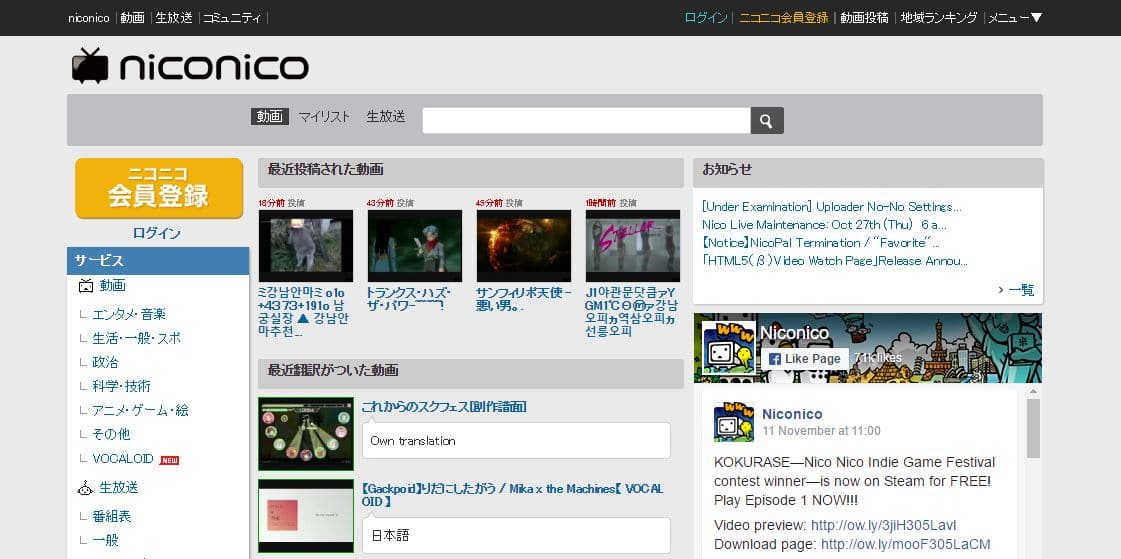Open the NicoPal Termination notice
1121x559 pixels.
821,242
